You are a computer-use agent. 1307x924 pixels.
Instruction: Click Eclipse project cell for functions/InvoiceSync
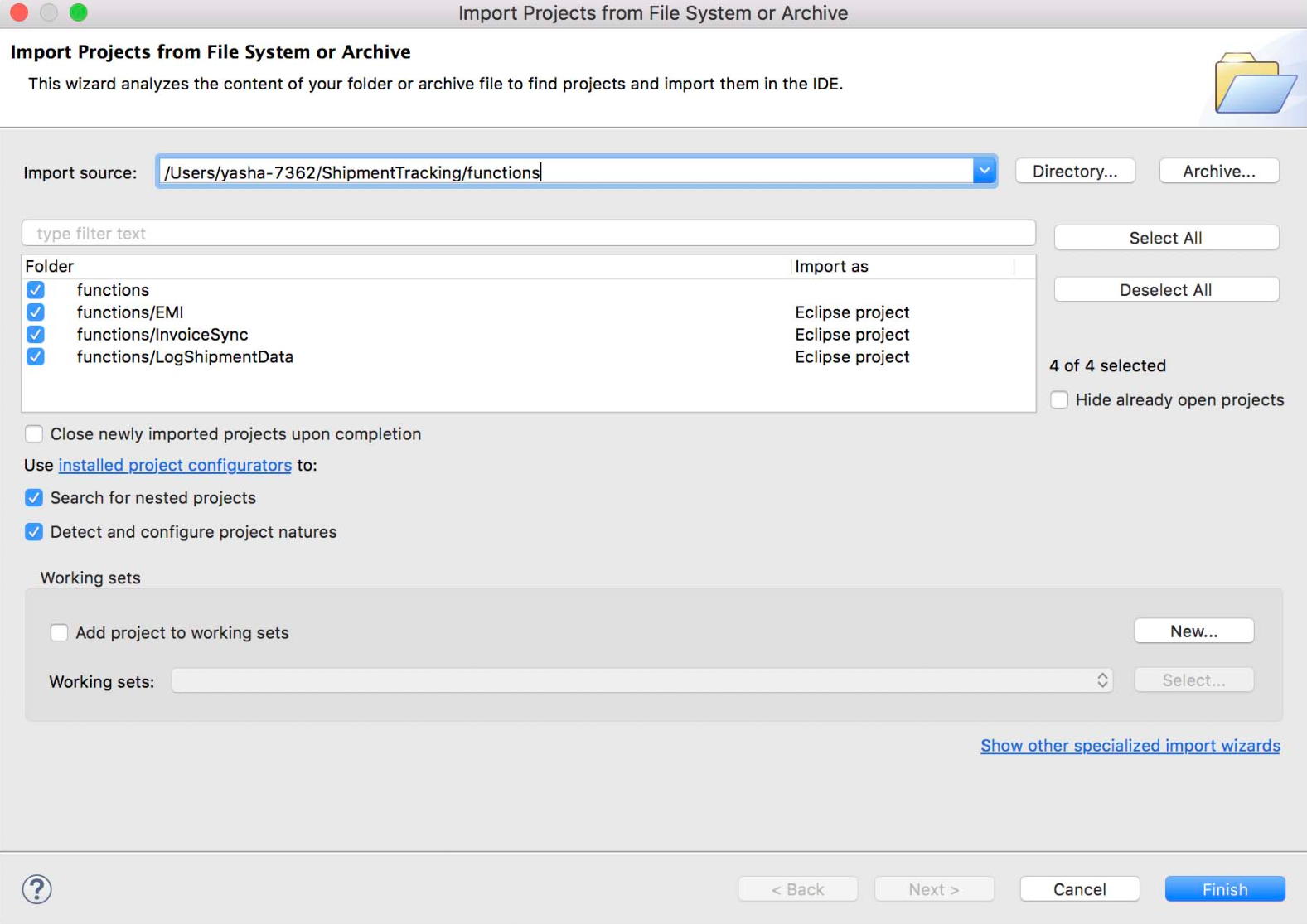pos(852,335)
